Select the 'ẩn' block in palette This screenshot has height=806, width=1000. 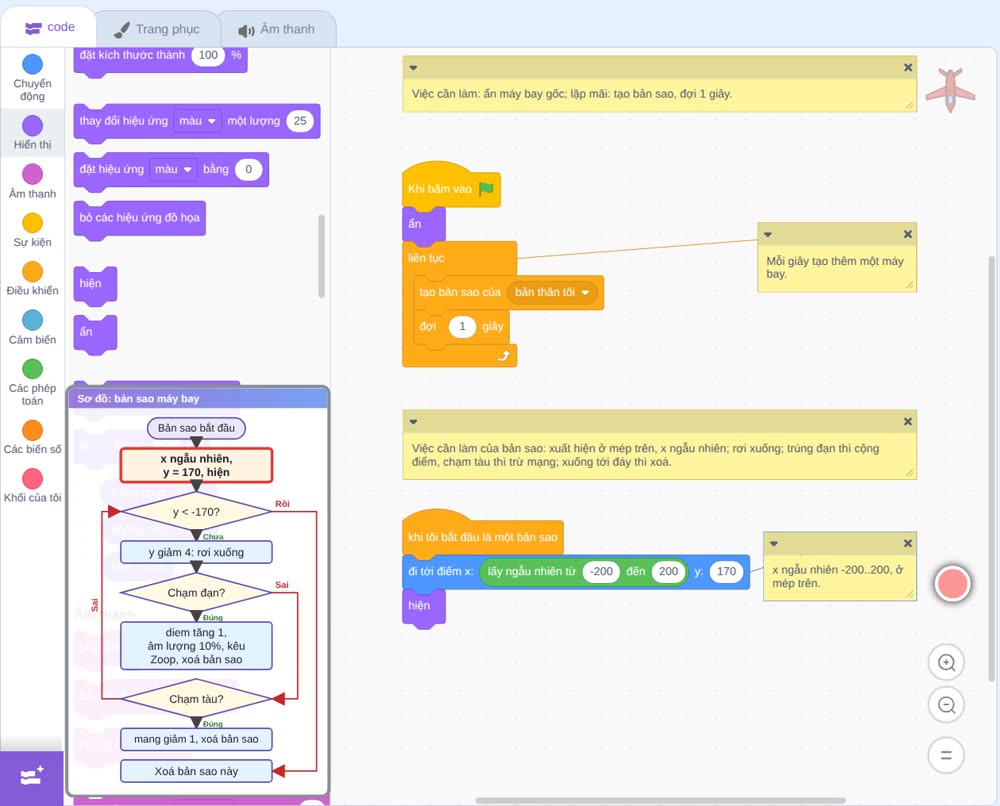(95, 332)
